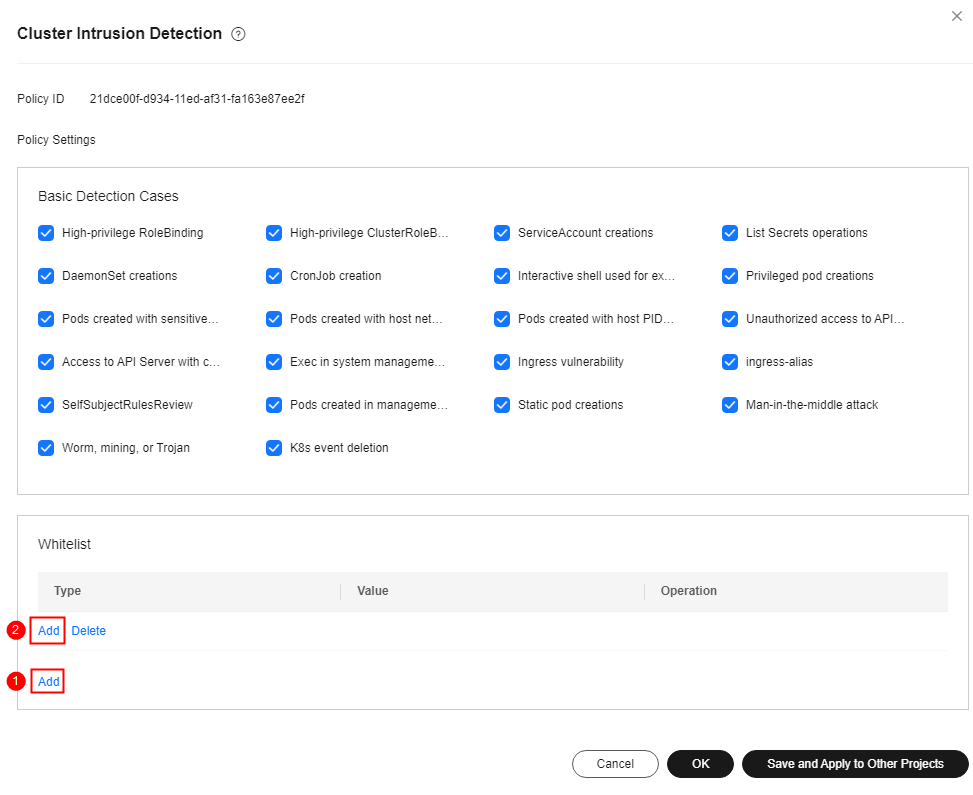The width and height of the screenshot is (973, 795).
Task: Disable Static pod creations detection
Action: [x=502, y=405]
